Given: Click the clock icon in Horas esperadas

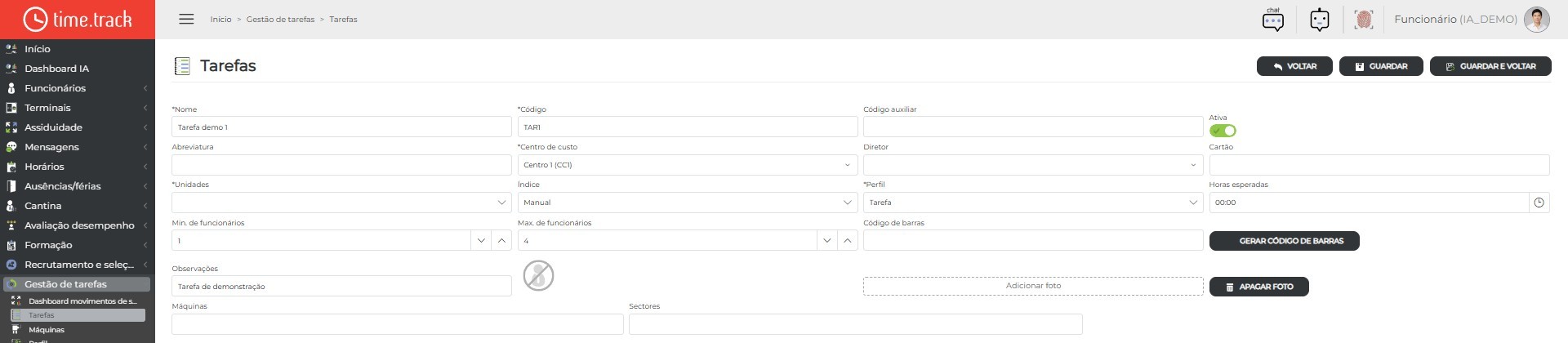Looking at the screenshot, I should [1539, 203].
